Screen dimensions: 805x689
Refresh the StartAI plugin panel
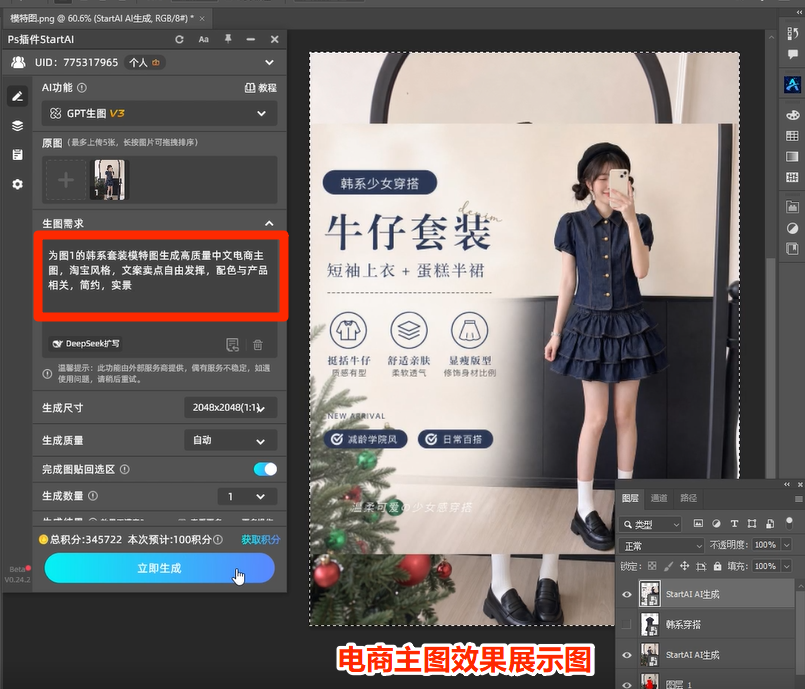(179, 40)
